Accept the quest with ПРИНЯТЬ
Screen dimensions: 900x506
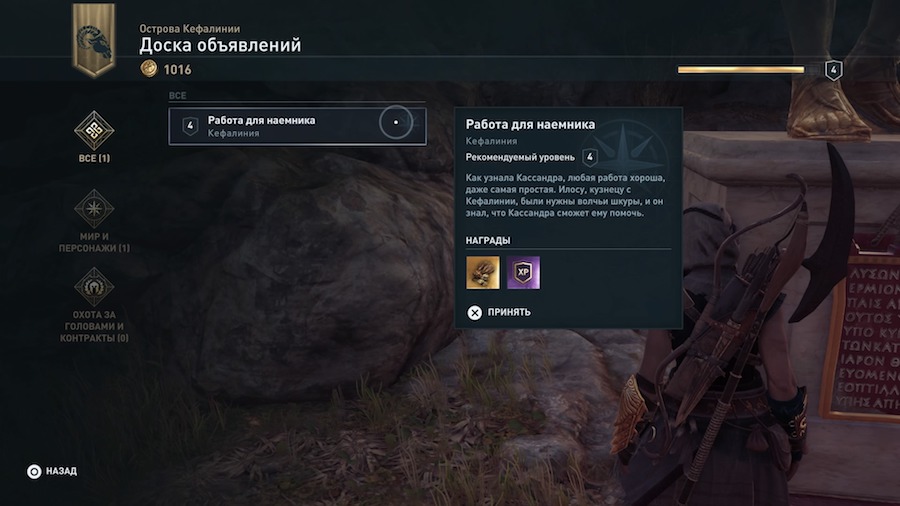pyautogui.click(x=509, y=313)
